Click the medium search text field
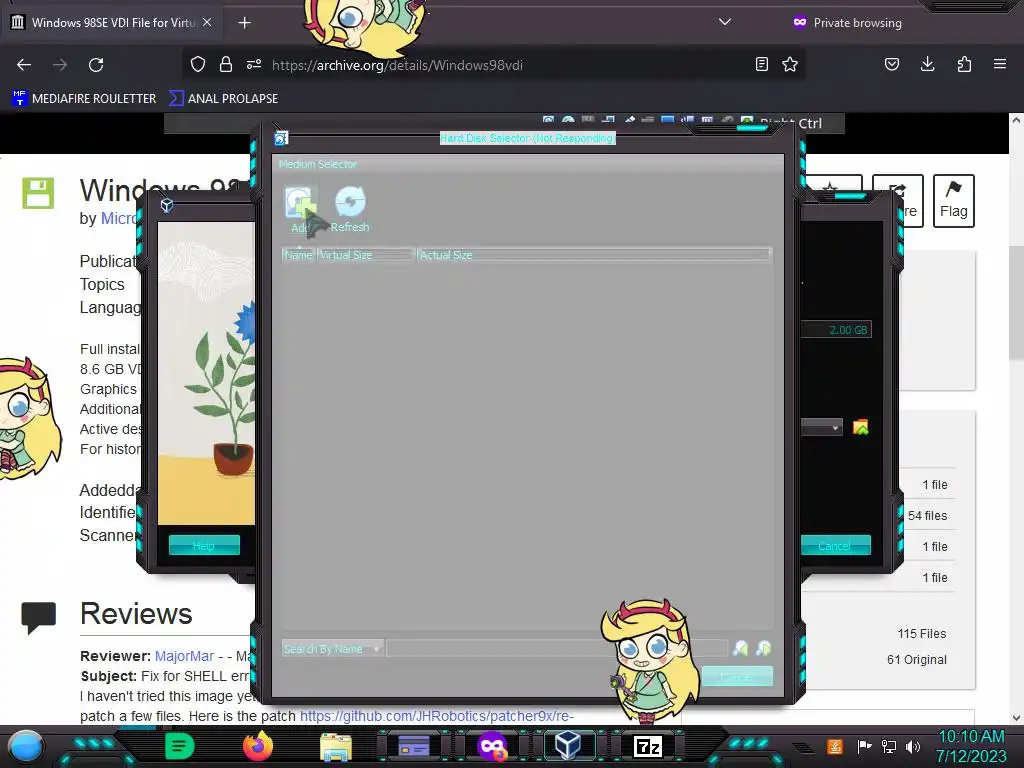The width and height of the screenshot is (1024, 768). coord(557,648)
